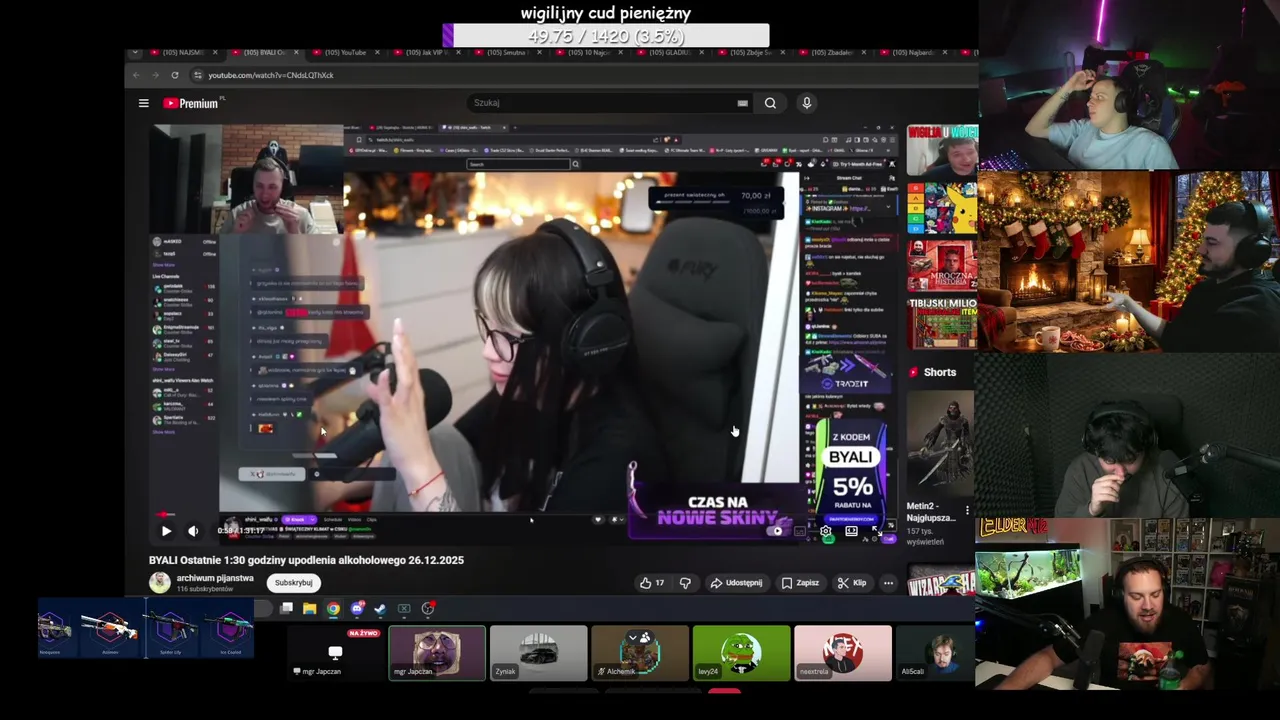Switch to the "(105) YouTube" tab
The width and height of the screenshot is (1280, 720).
tap(345, 52)
